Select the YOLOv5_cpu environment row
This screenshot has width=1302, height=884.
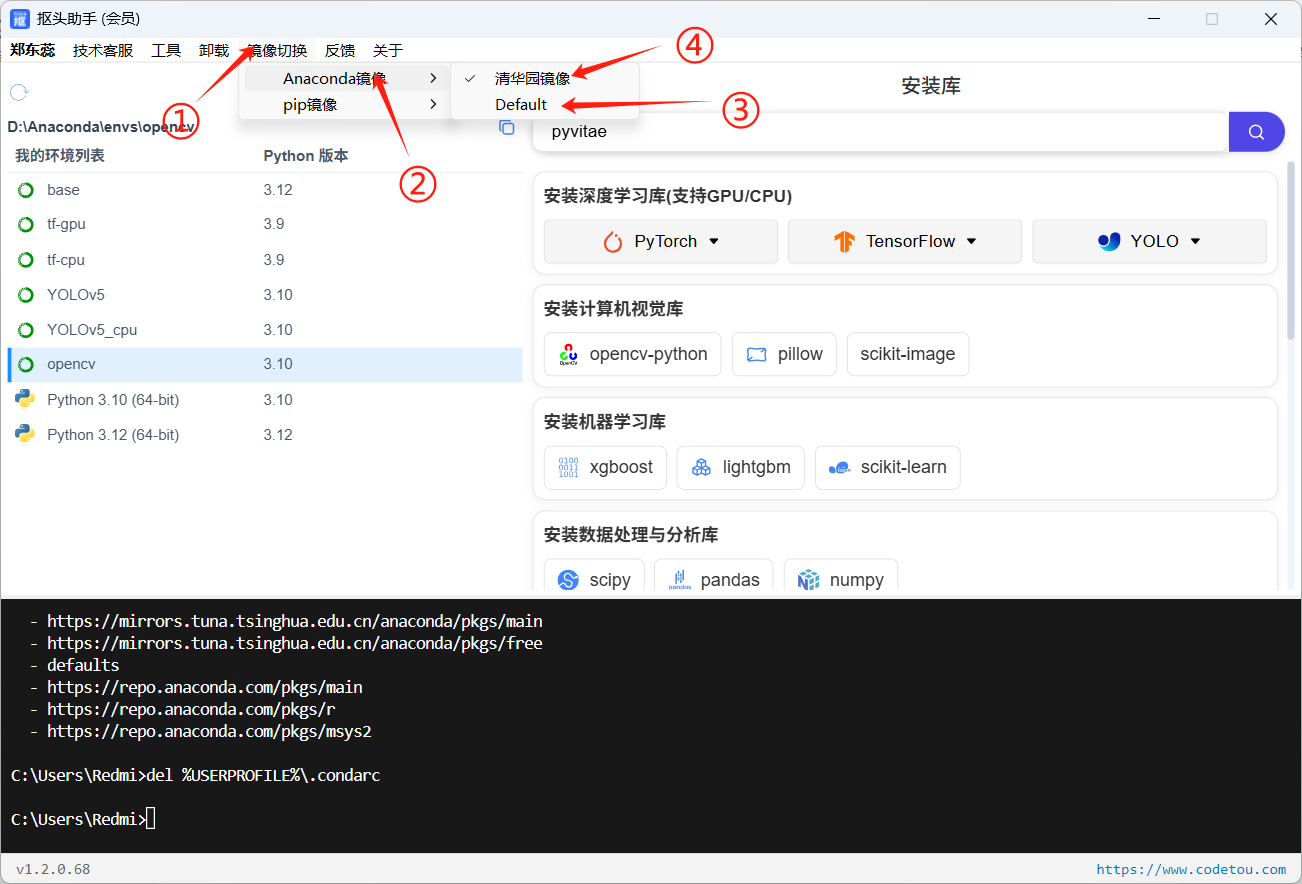pyautogui.click(x=265, y=330)
